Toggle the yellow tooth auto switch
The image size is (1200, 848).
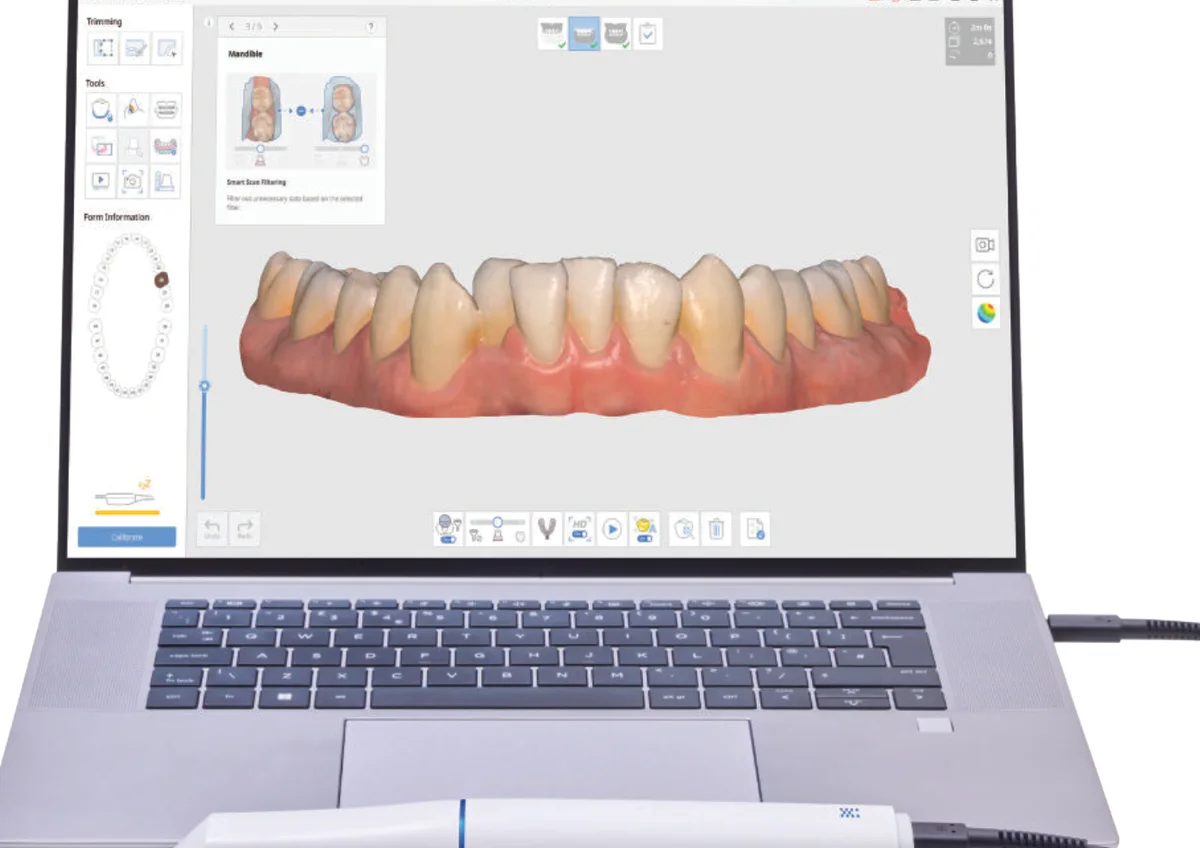coord(644,529)
